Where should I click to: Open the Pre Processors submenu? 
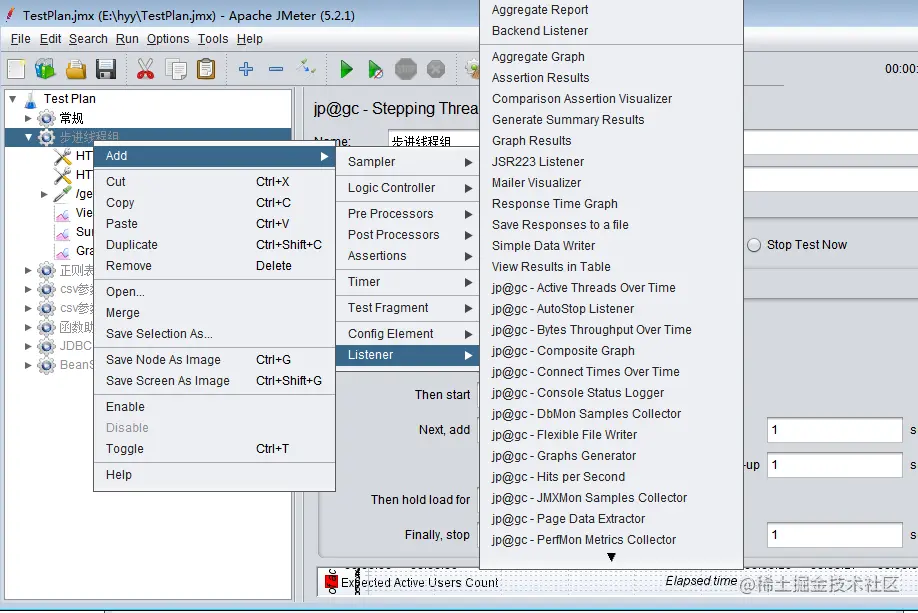[408, 214]
